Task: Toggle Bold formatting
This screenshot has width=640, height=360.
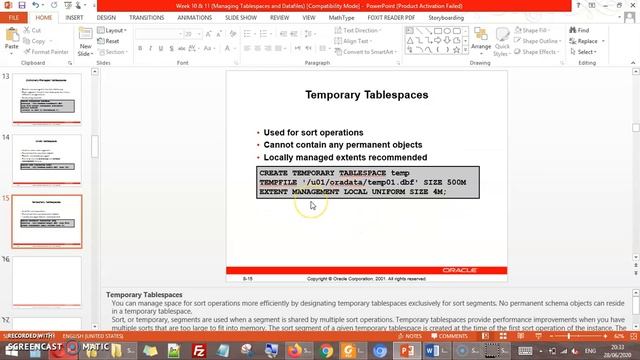Action: [x=140, y=49]
